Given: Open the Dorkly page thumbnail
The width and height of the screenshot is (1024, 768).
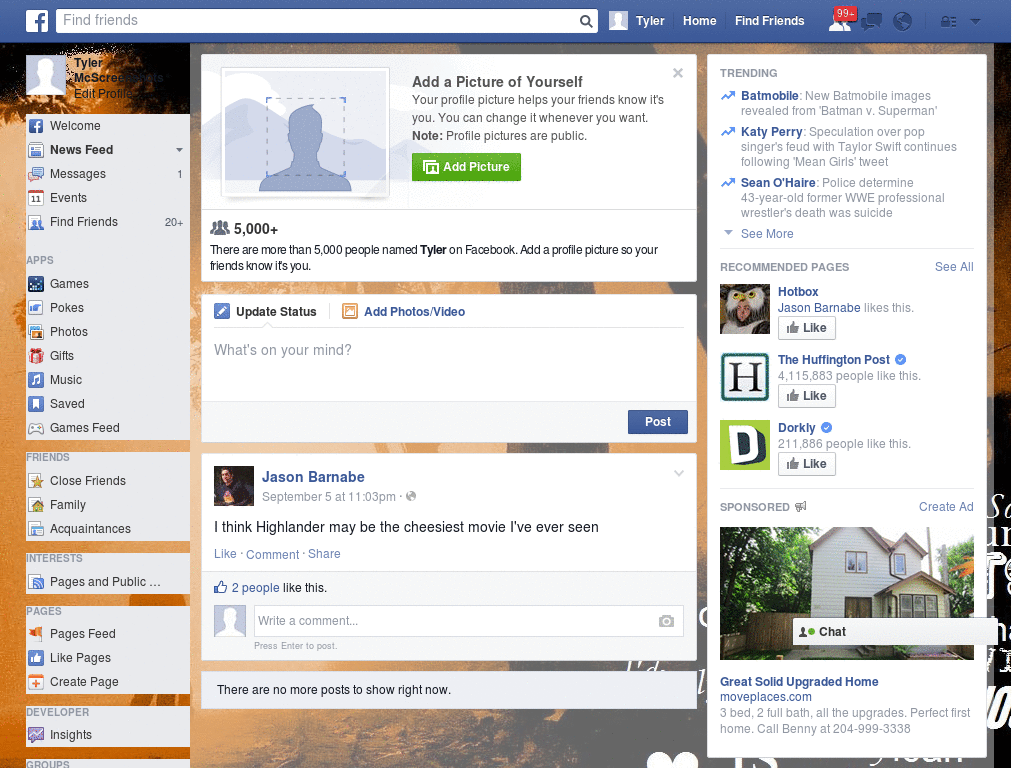Looking at the screenshot, I should click(x=745, y=445).
